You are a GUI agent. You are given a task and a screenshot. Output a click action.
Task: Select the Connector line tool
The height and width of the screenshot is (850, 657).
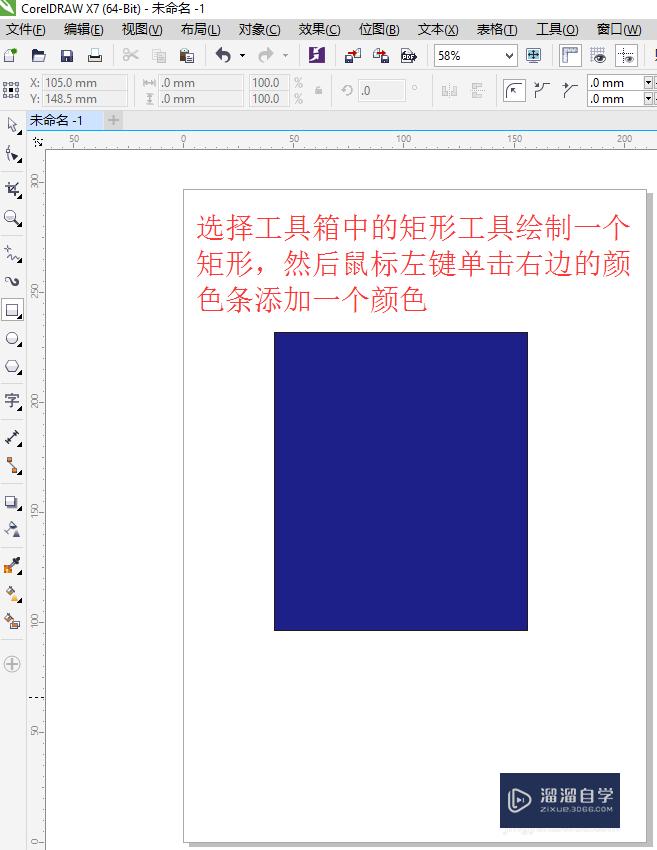pos(12,466)
